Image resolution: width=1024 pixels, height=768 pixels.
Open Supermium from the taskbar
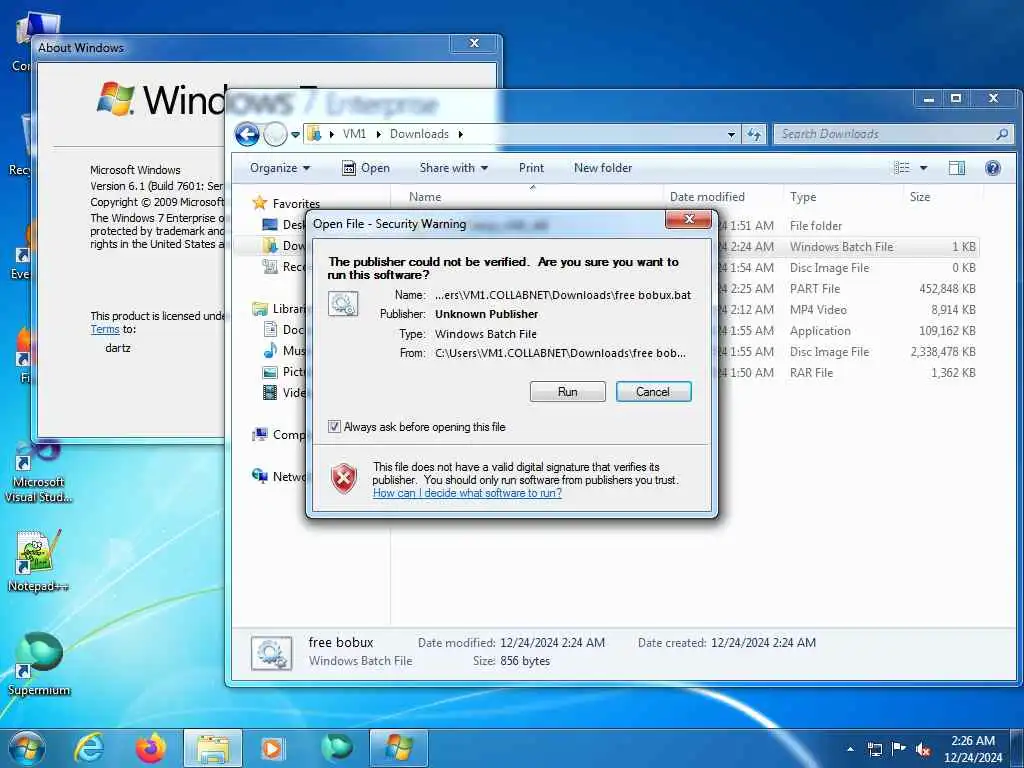pos(337,748)
